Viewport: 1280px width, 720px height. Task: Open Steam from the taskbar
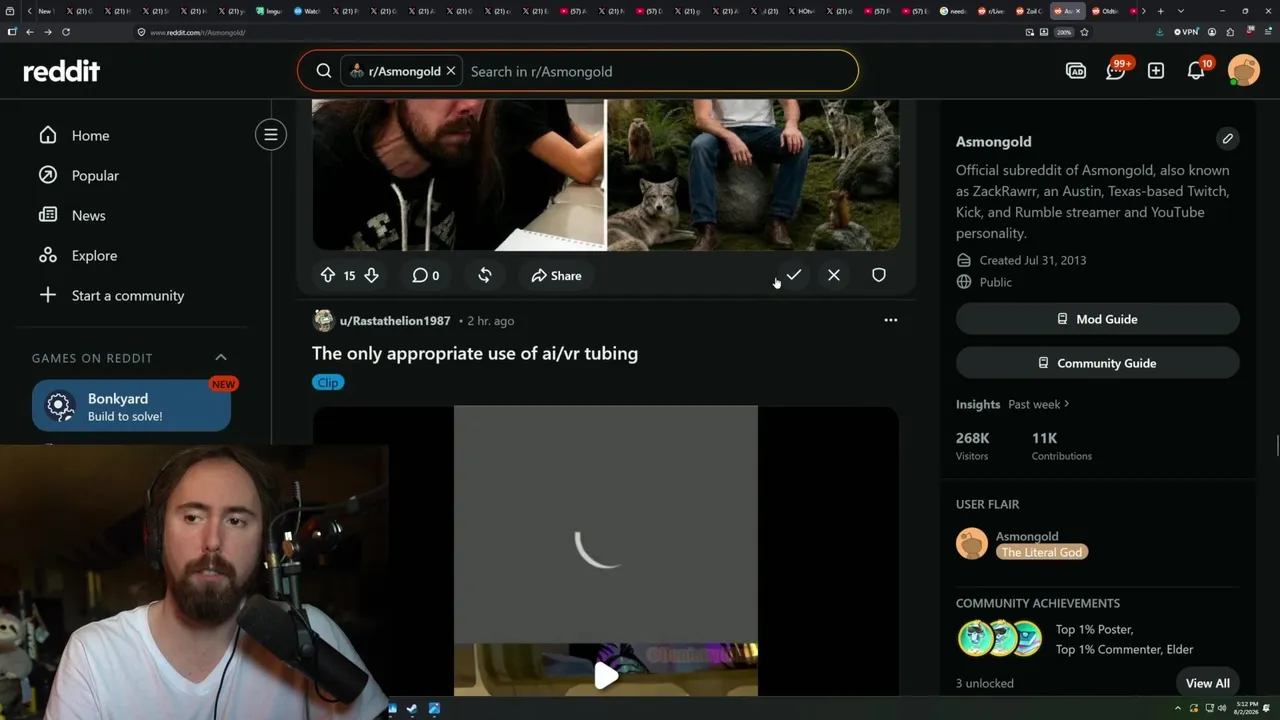[412, 709]
